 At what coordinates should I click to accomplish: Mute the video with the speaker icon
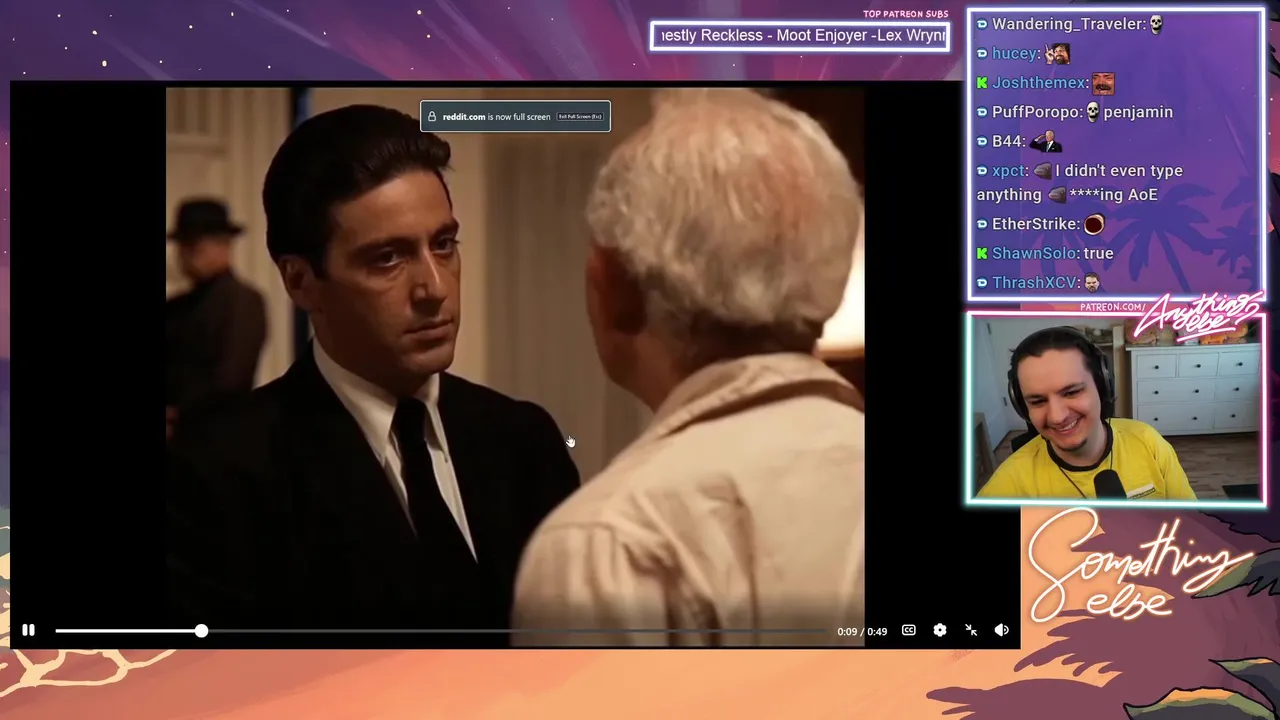tap(1001, 630)
